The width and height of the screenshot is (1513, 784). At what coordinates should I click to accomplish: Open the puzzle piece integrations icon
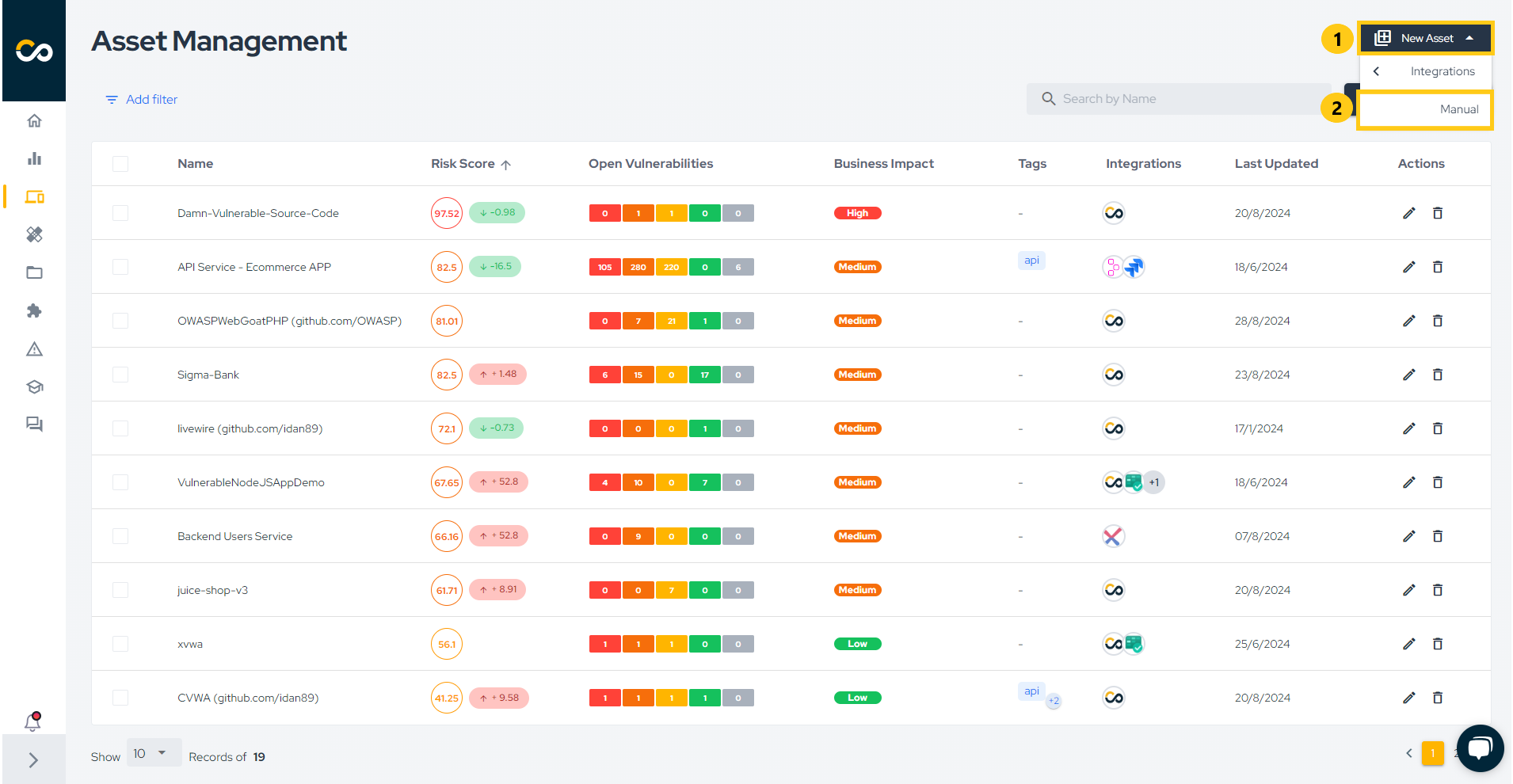tap(34, 310)
